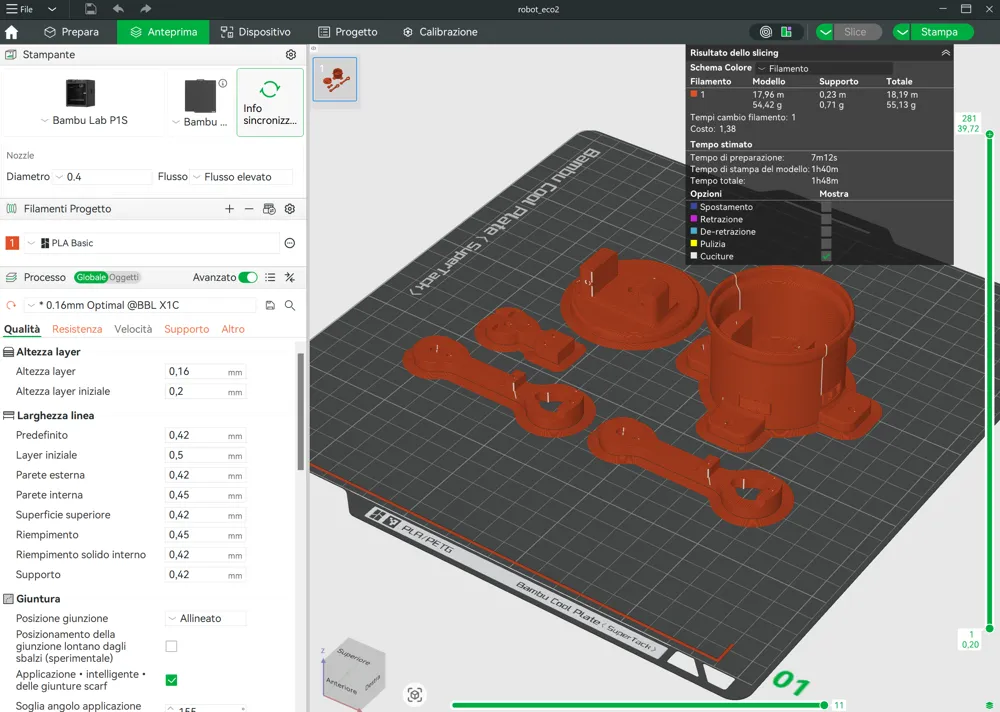Image resolution: width=1000 pixels, height=712 pixels.
Task: Click the redo arrow icon
Action: (145, 9)
